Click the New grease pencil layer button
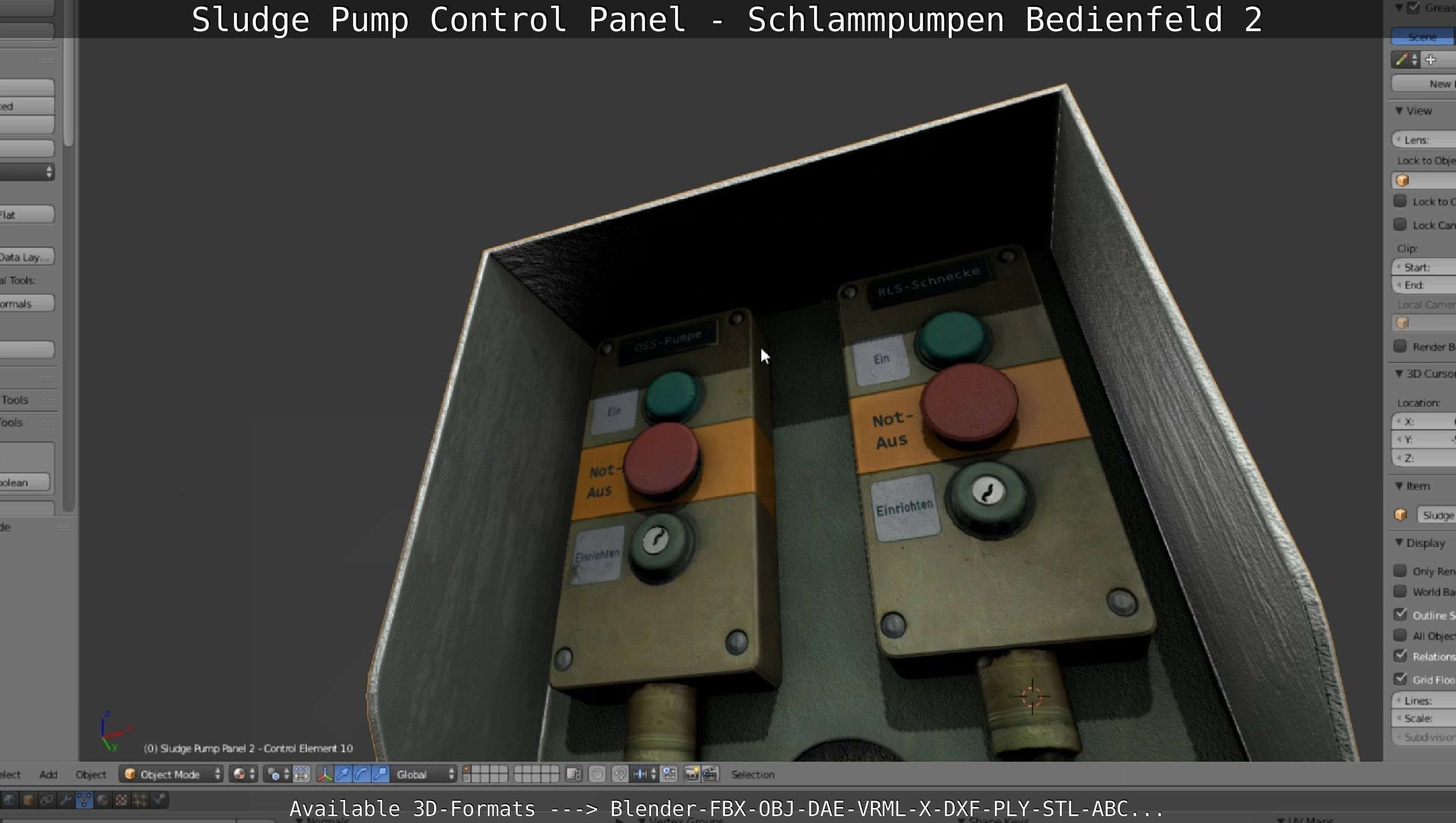1456x823 pixels. [x=1423, y=84]
